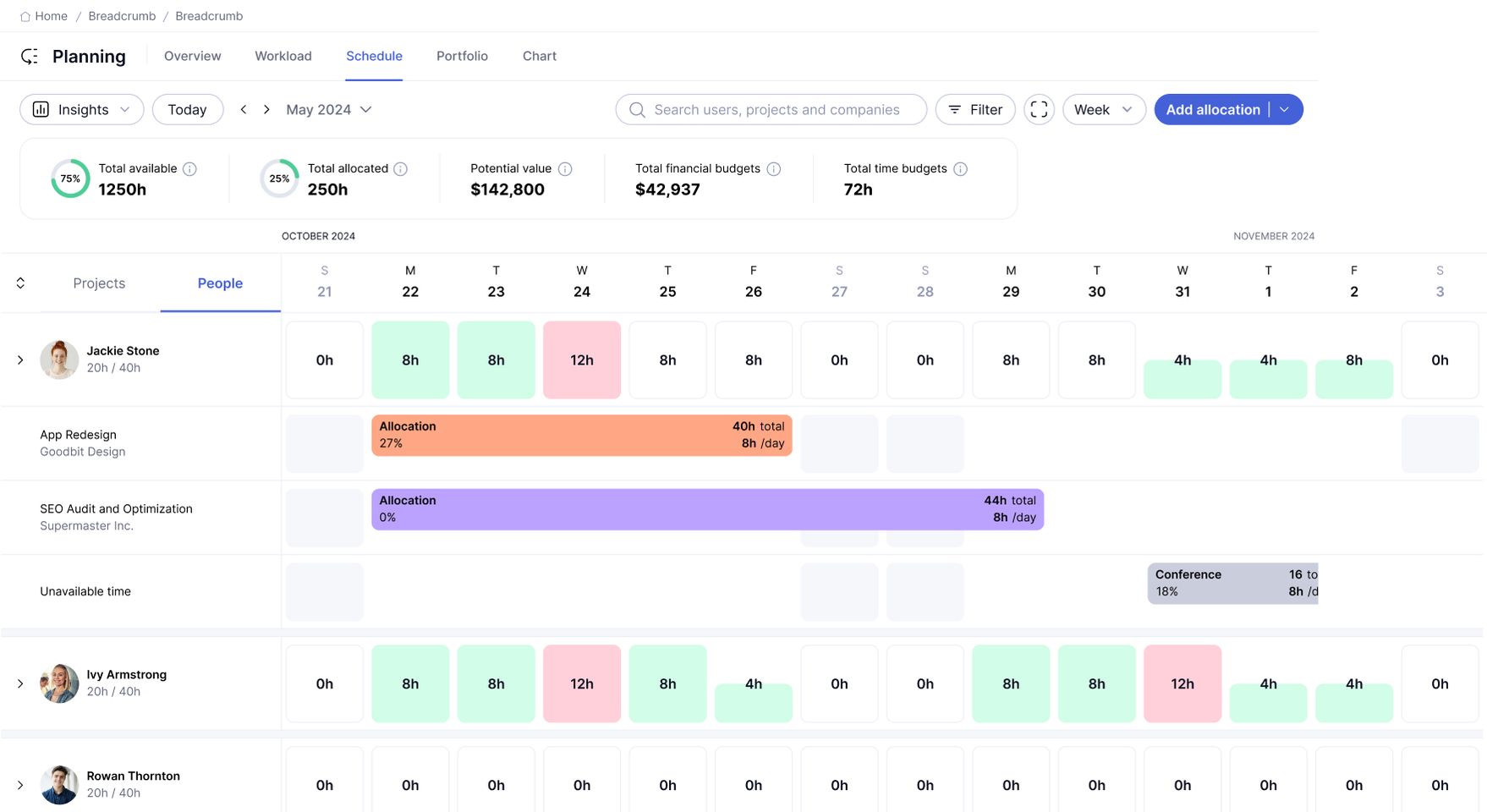Click the Today button
1487x812 pixels.
coord(187,109)
